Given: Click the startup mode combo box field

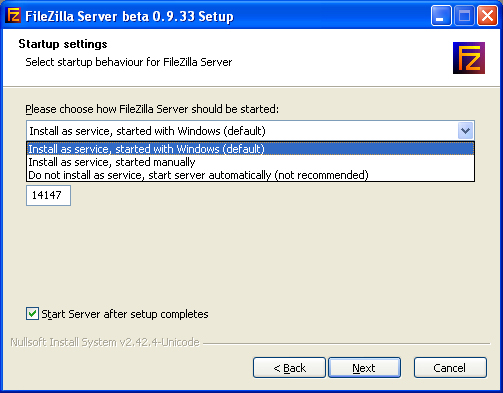Looking at the screenshot, I should pyautogui.click(x=250, y=131).
